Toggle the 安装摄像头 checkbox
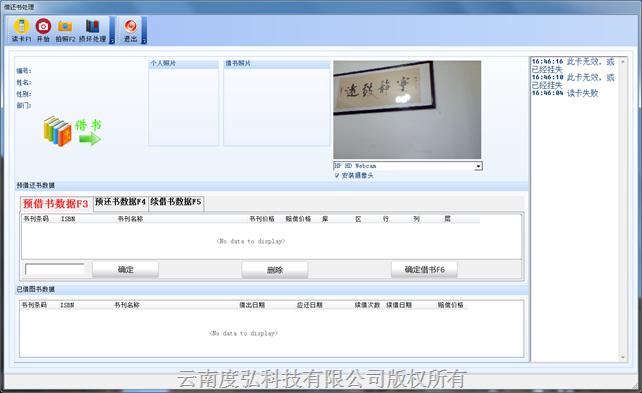The height and width of the screenshot is (393, 642). [x=337, y=175]
